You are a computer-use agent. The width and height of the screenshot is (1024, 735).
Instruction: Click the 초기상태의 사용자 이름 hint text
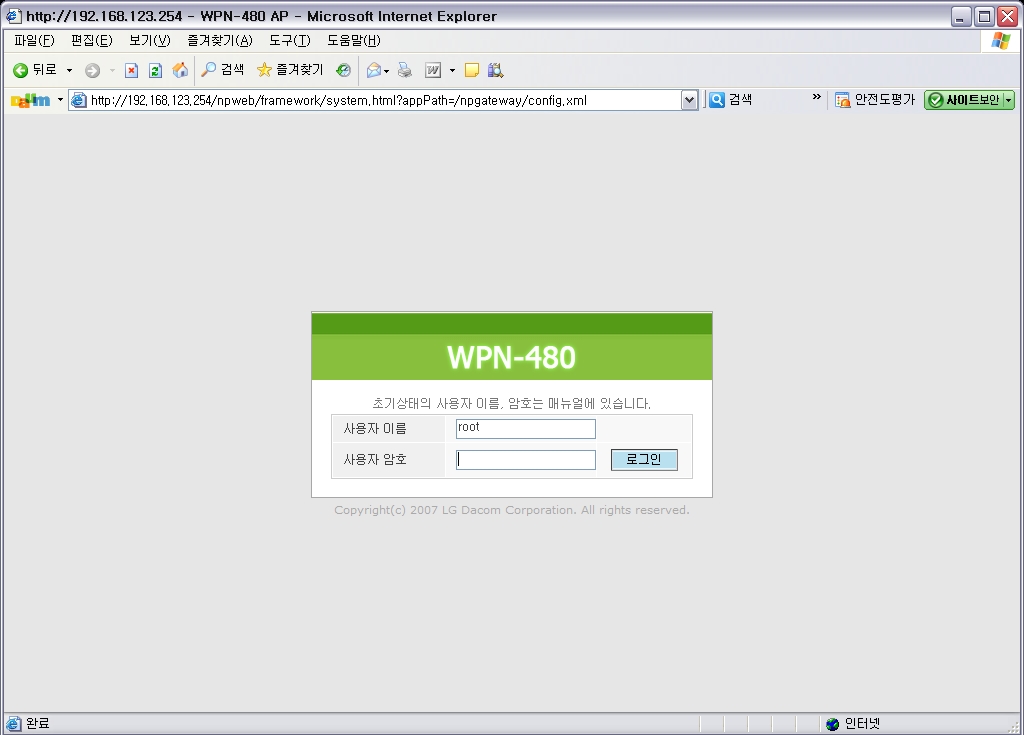[511, 403]
